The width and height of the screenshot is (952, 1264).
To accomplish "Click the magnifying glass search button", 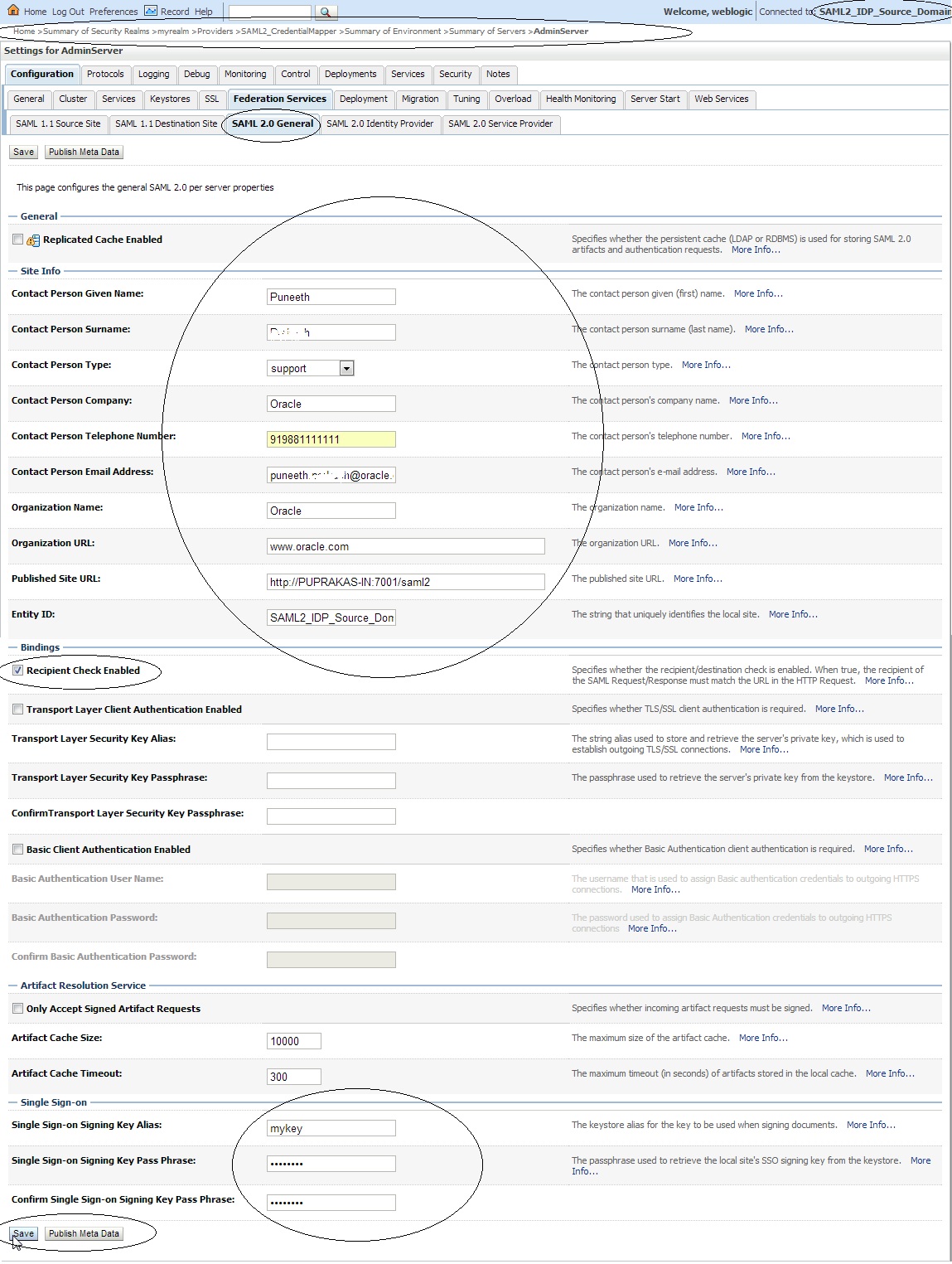I will 326,12.
